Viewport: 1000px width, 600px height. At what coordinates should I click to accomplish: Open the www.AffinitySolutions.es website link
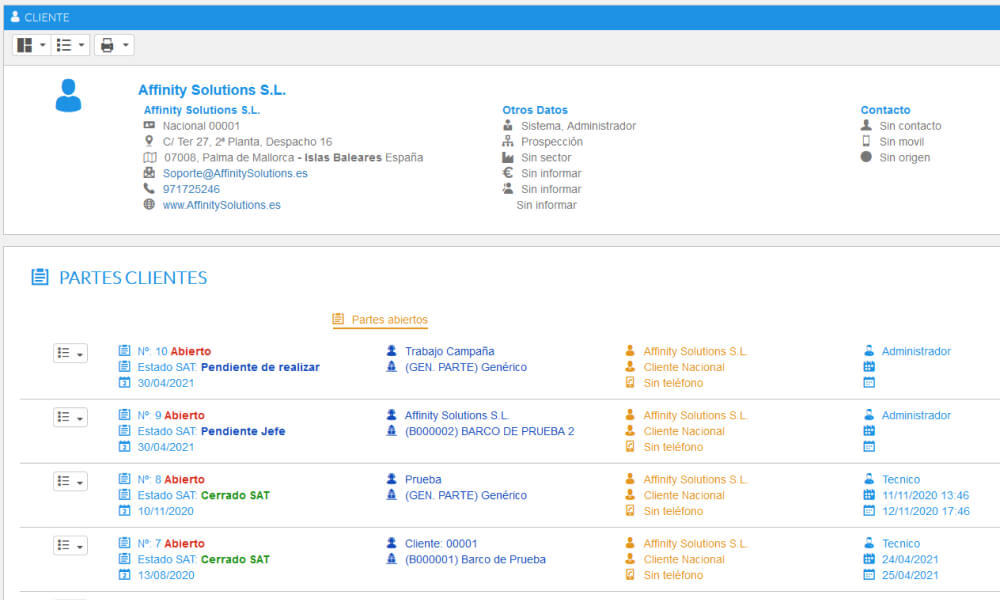click(221, 205)
